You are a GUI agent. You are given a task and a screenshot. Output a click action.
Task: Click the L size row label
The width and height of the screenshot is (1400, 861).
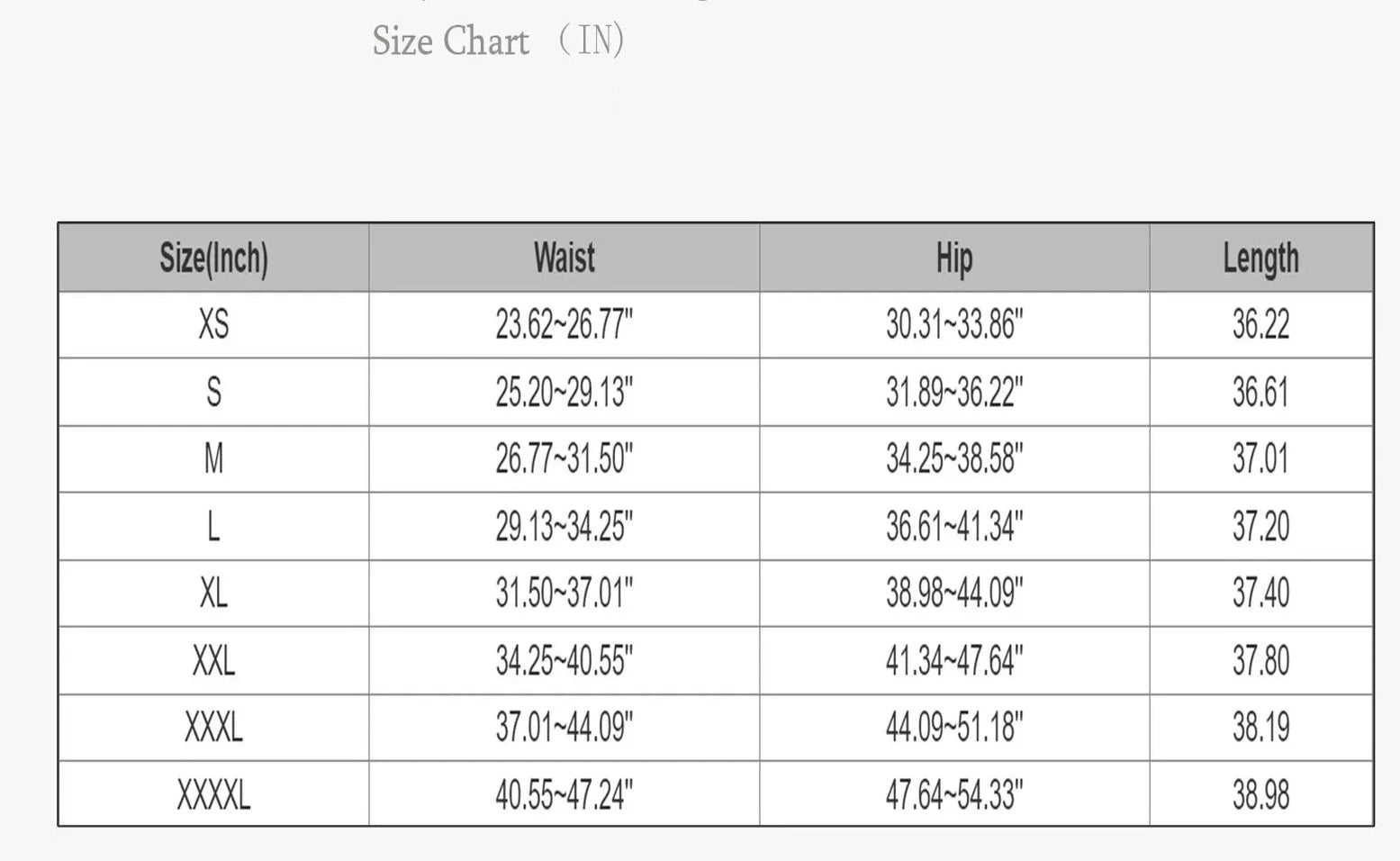213,526
